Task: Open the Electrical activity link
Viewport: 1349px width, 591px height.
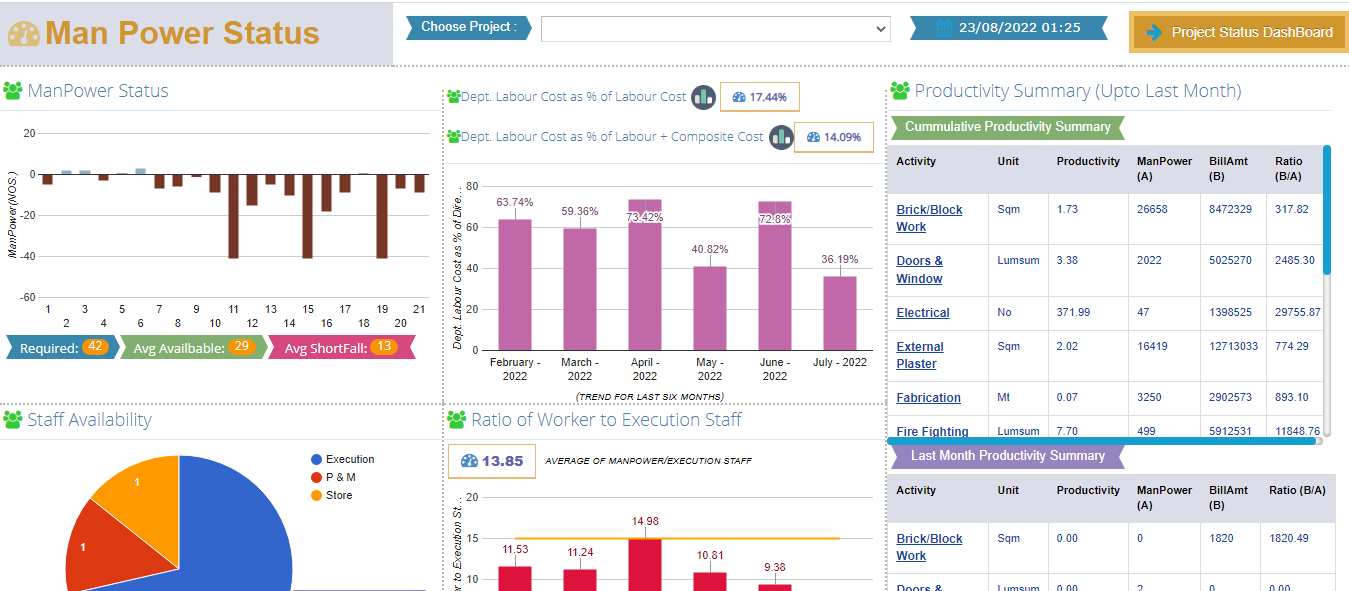Action: coord(922,313)
